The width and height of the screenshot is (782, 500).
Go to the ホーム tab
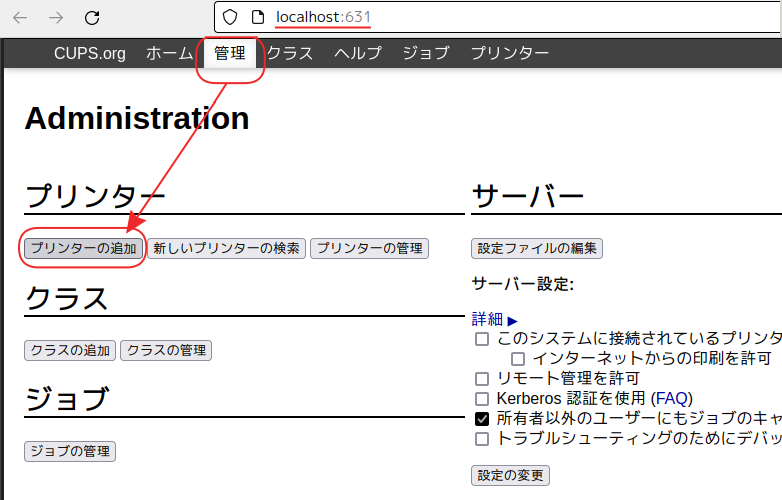[170, 53]
